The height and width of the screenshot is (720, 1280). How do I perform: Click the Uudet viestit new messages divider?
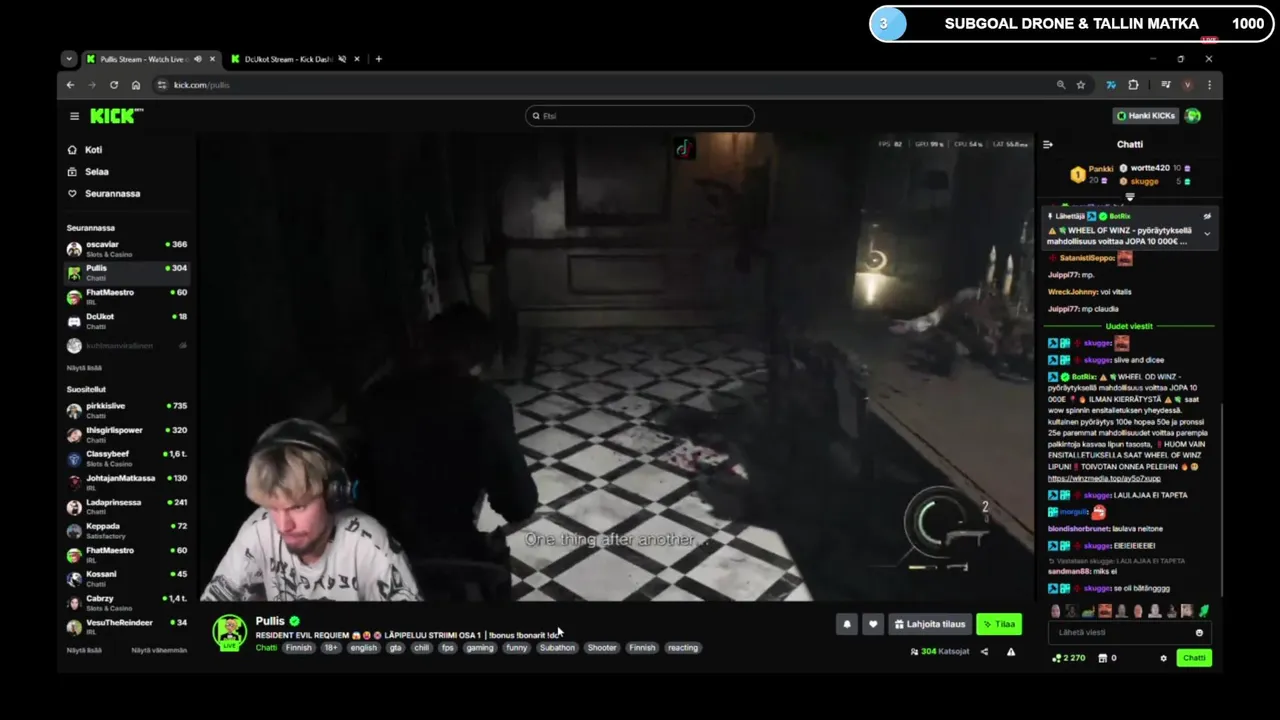click(x=1129, y=326)
